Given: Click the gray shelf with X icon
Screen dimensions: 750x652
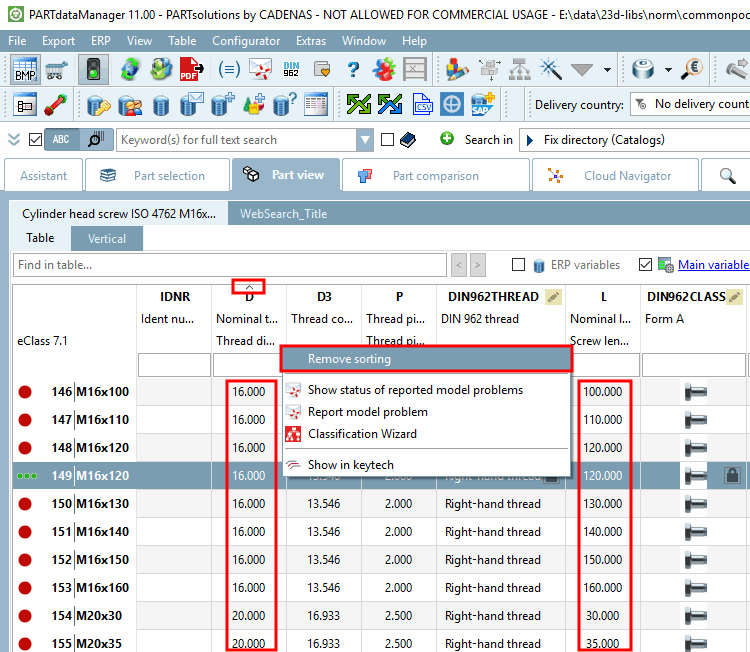Looking at the screenshot, I should point(414,69).
